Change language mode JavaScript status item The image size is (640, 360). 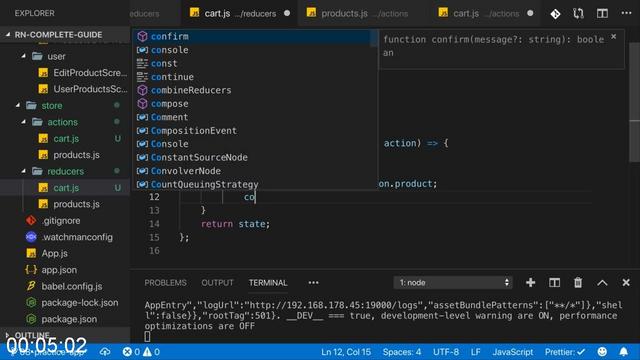point(513,352)
